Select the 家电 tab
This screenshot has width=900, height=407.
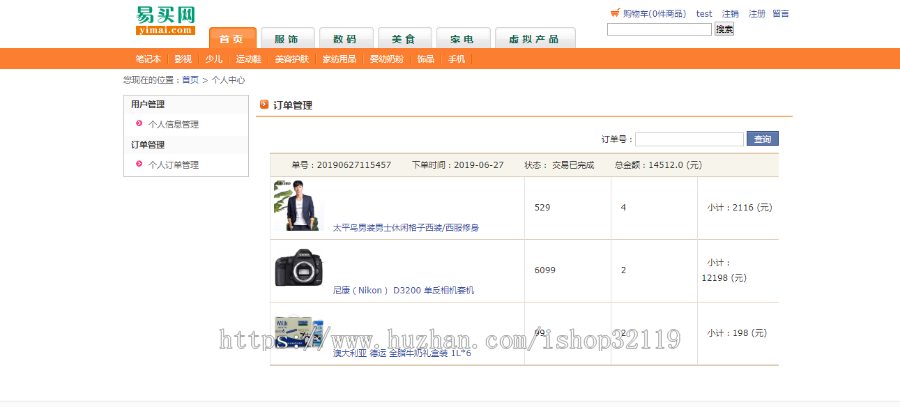point(463,38)
